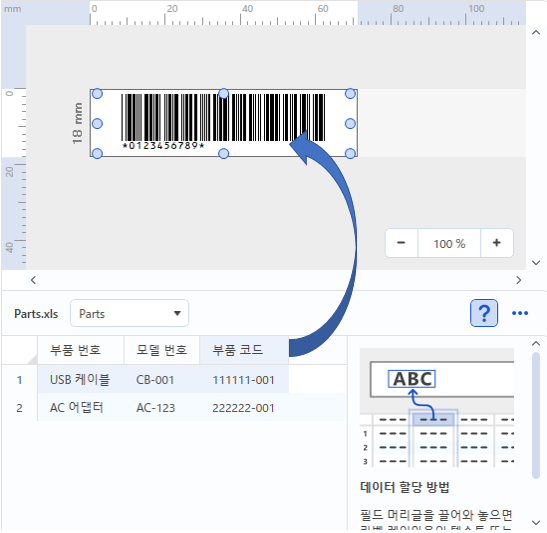Click the canvas scroll left arrow
The image size is (547, 533).
33,280
